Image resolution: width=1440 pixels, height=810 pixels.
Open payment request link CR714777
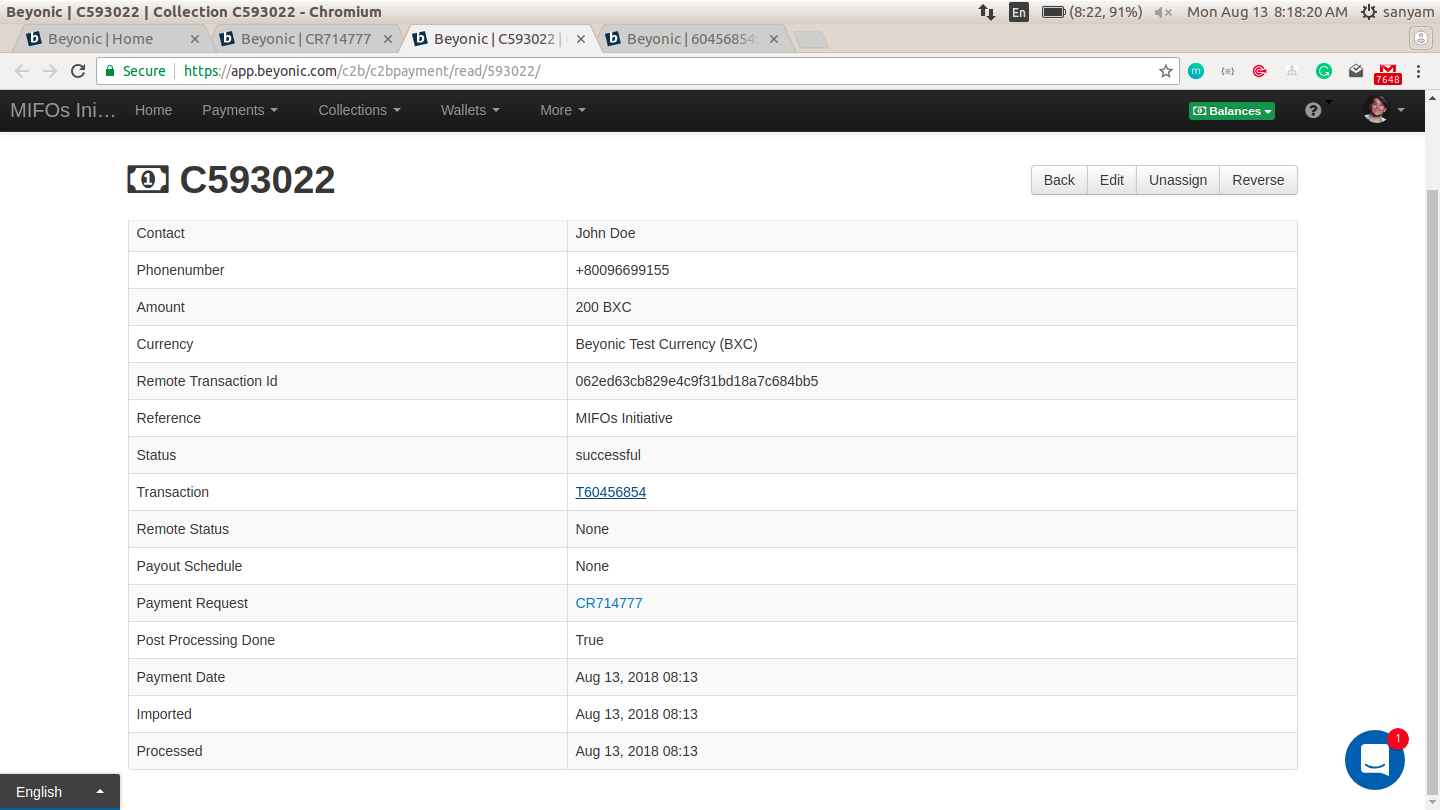click(609, 603)
